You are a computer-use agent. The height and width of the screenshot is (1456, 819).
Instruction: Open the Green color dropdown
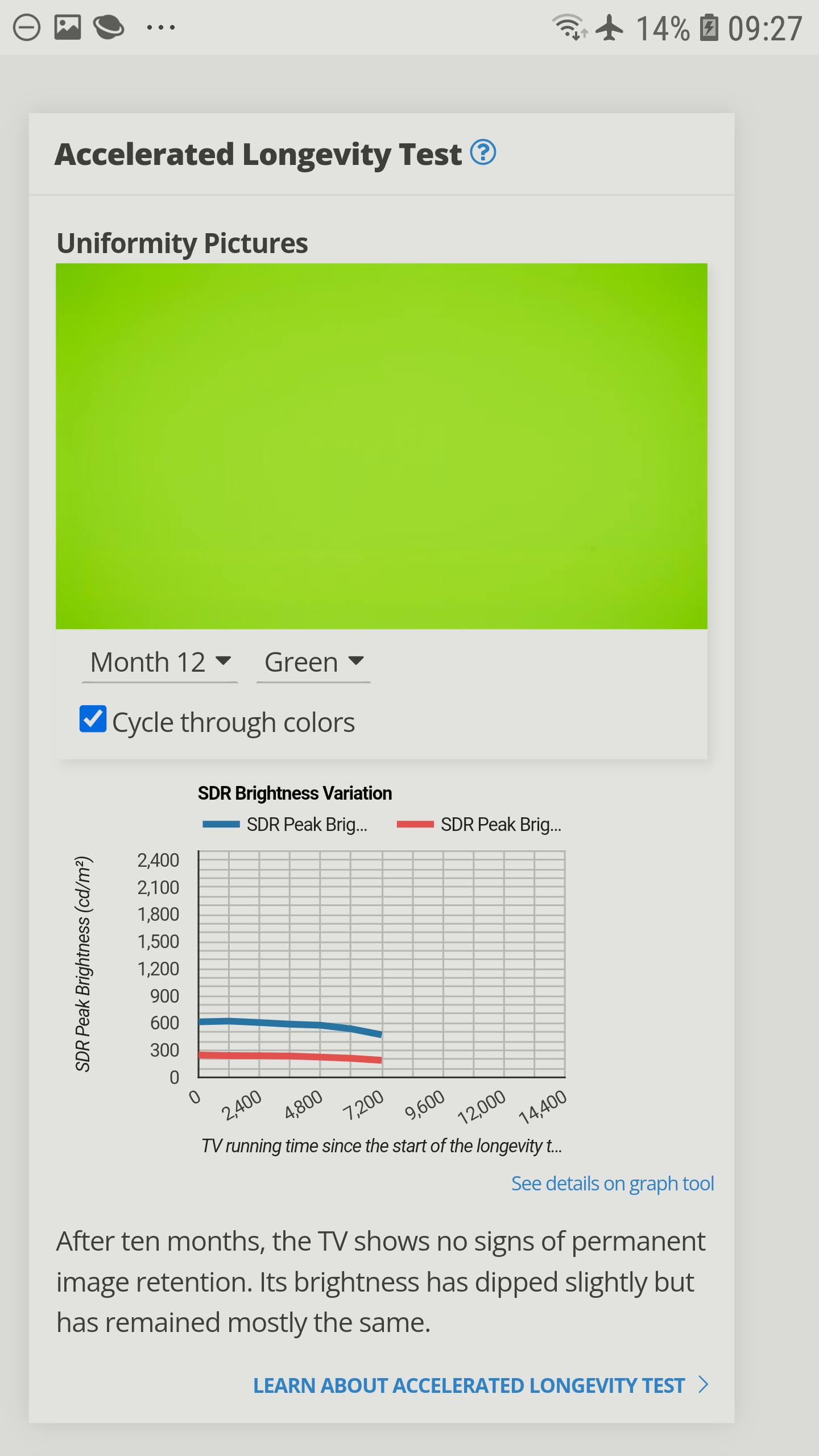click(313, 662)
